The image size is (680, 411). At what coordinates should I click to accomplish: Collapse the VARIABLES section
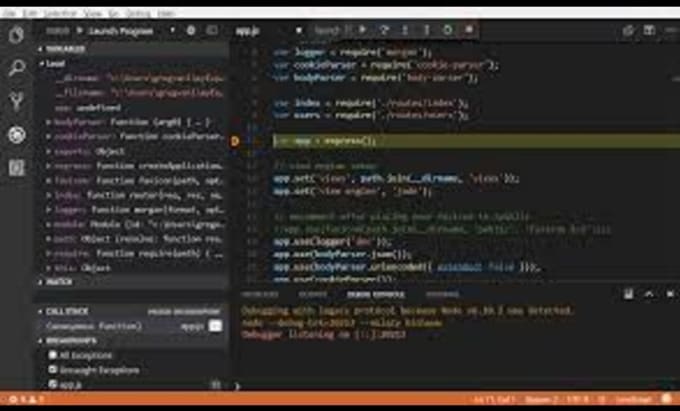coord(130,49)
